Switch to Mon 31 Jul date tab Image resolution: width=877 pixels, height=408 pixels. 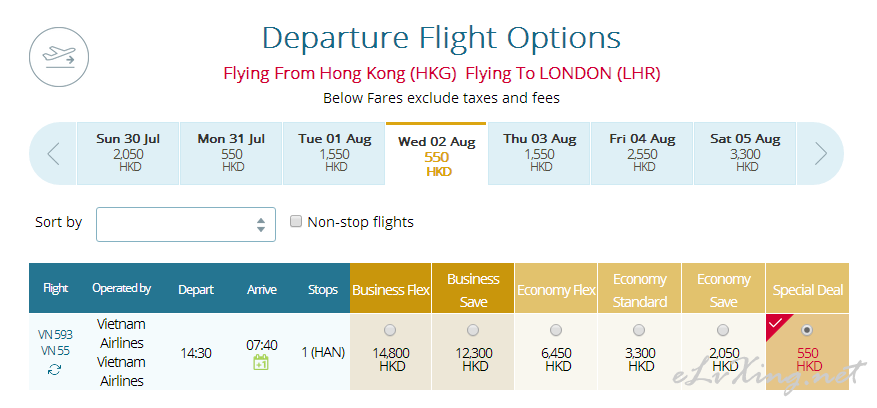[231, 153]
